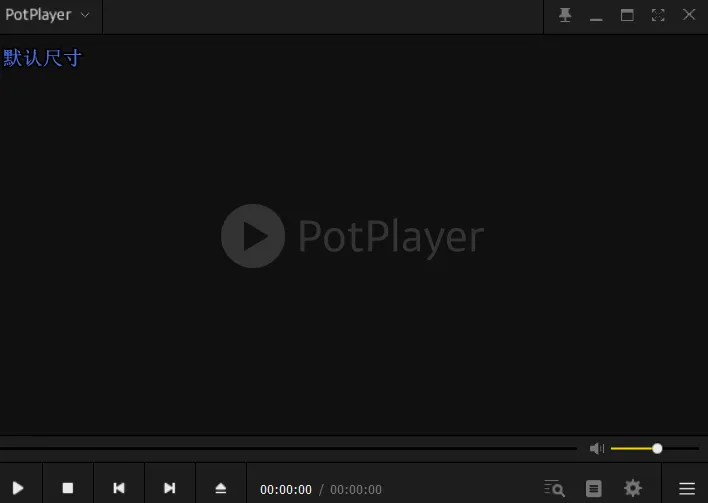
Task: Click the yellow volume slider handle
Action: 657,448
